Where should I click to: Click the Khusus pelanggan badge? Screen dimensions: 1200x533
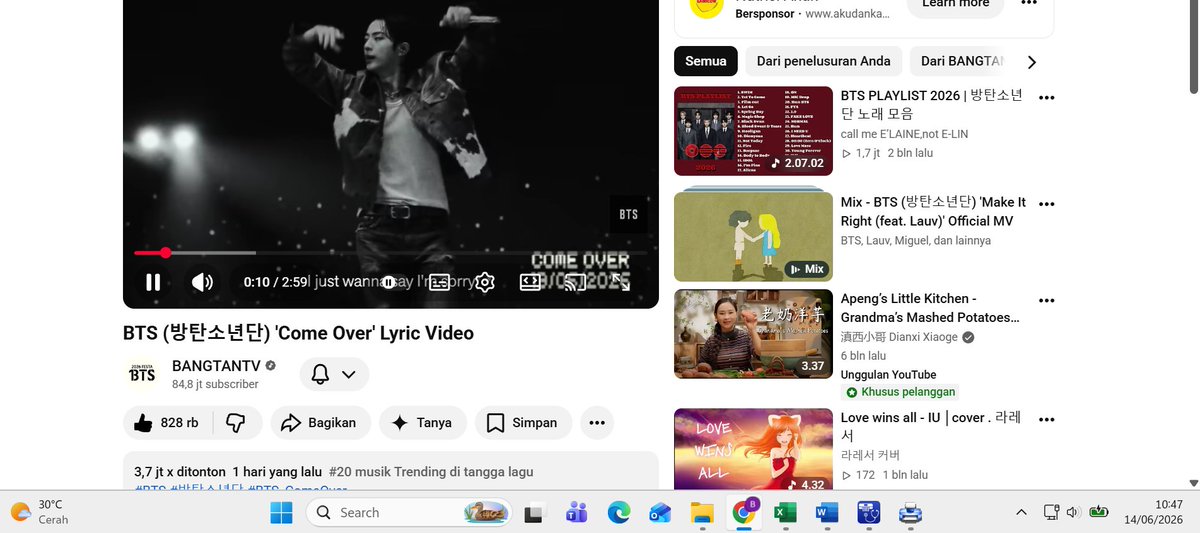[x=899, y=392]
